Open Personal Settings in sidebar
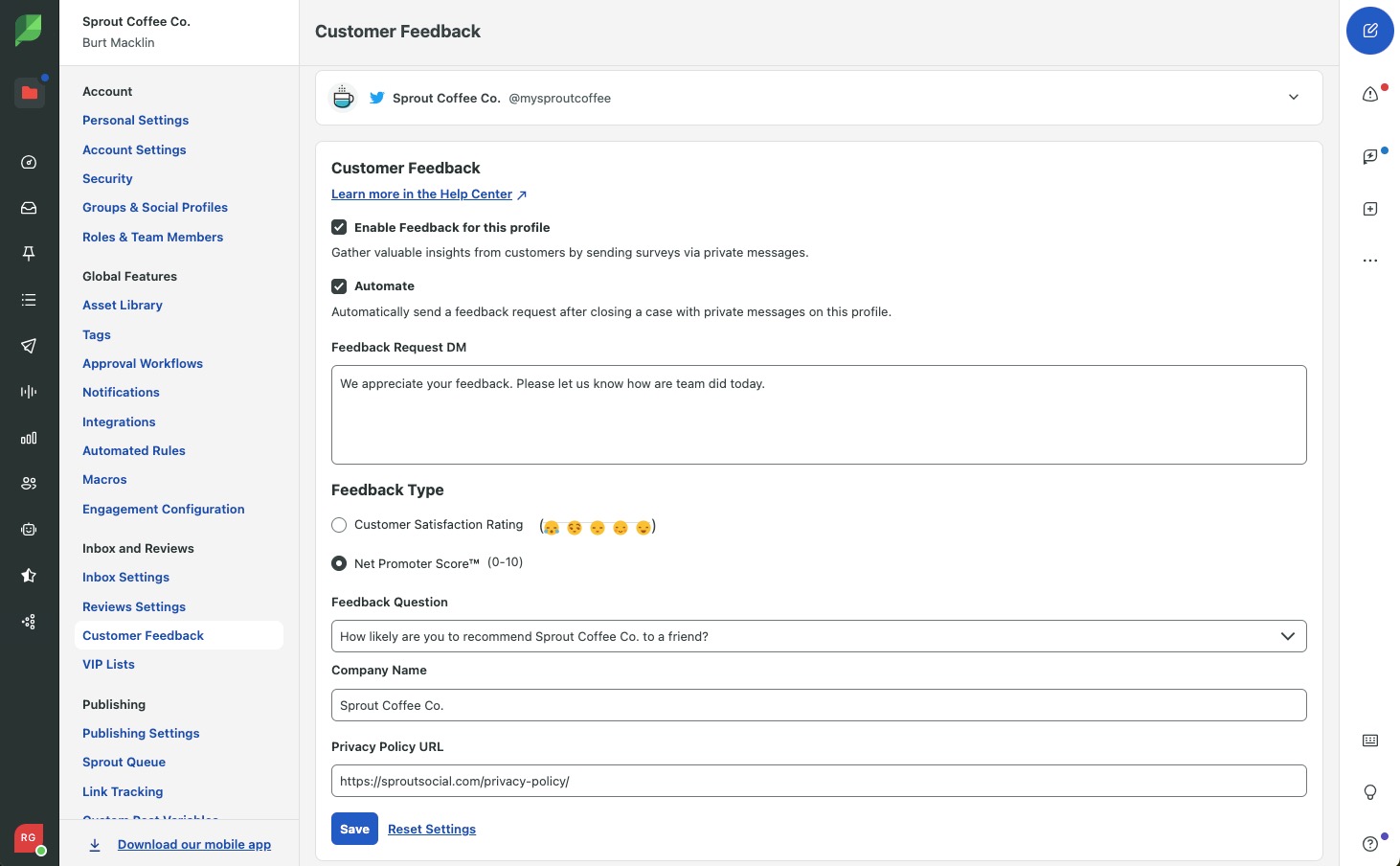Screen dimensions: 1400x866 135,121
